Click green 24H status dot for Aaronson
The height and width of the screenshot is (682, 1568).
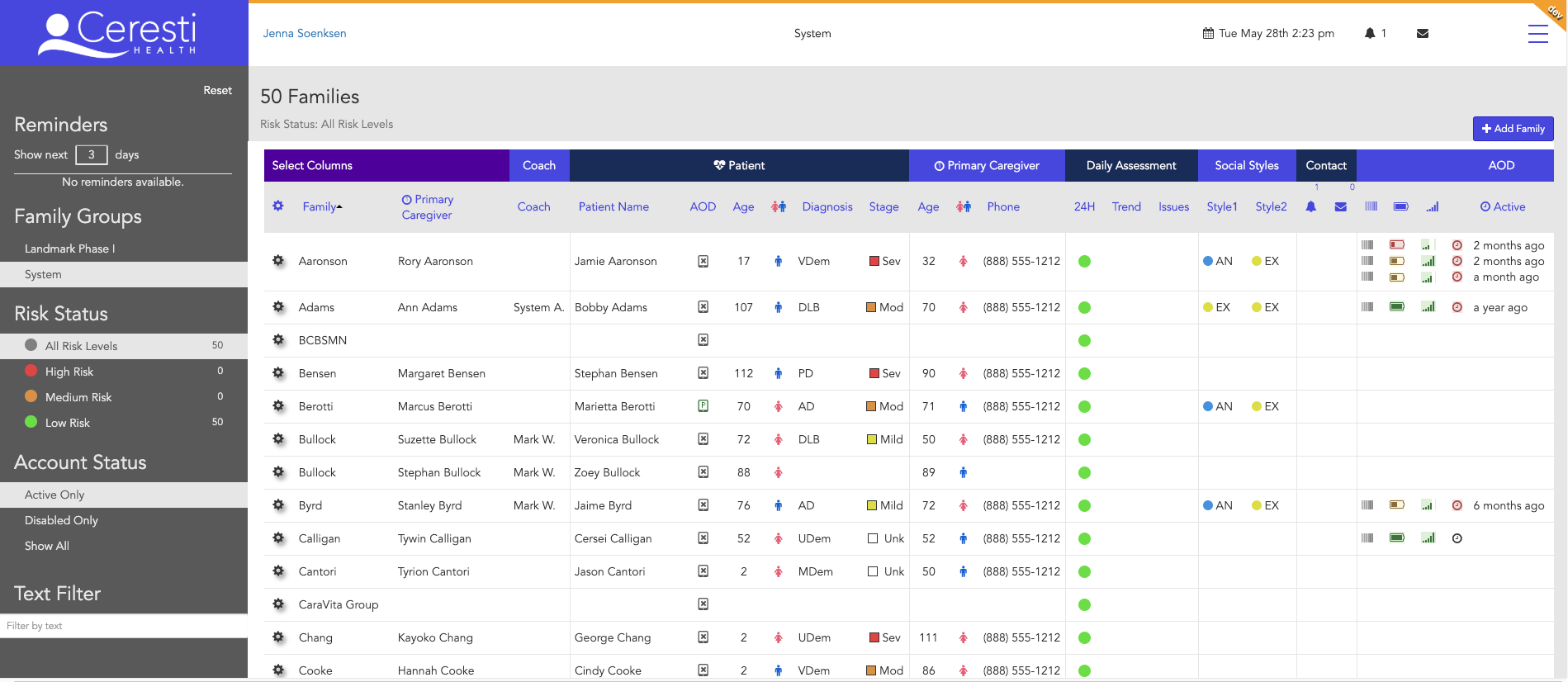coord(1085,261)
